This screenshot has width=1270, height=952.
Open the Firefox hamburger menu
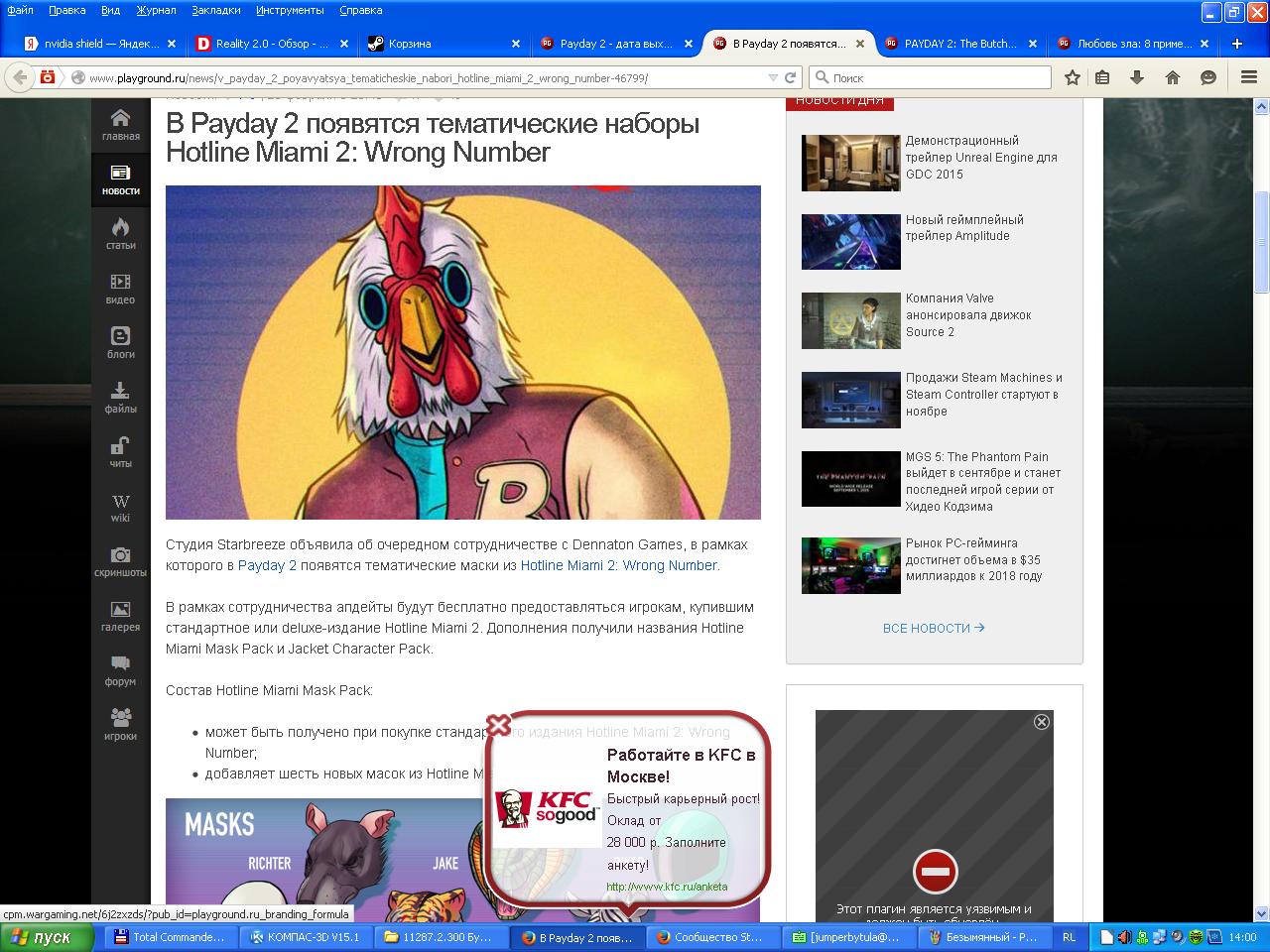click(x=1249, y=77)
